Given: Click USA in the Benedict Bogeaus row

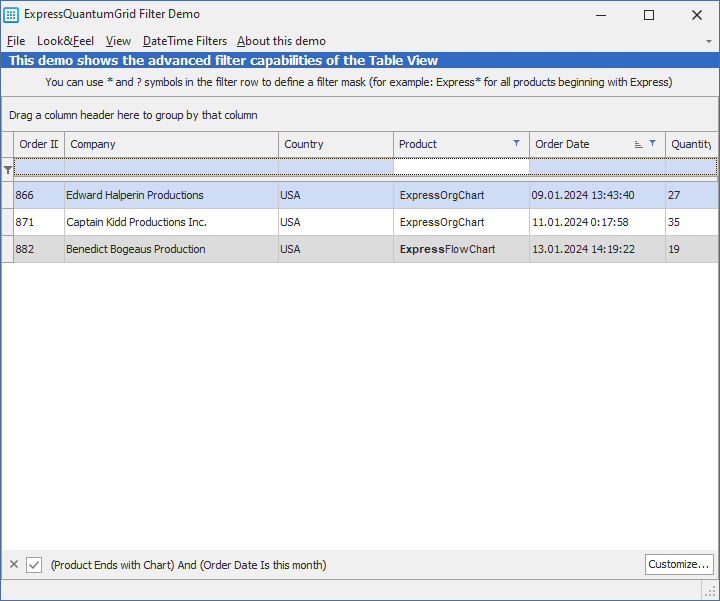Looking at the screenshot, I should 336,249.
